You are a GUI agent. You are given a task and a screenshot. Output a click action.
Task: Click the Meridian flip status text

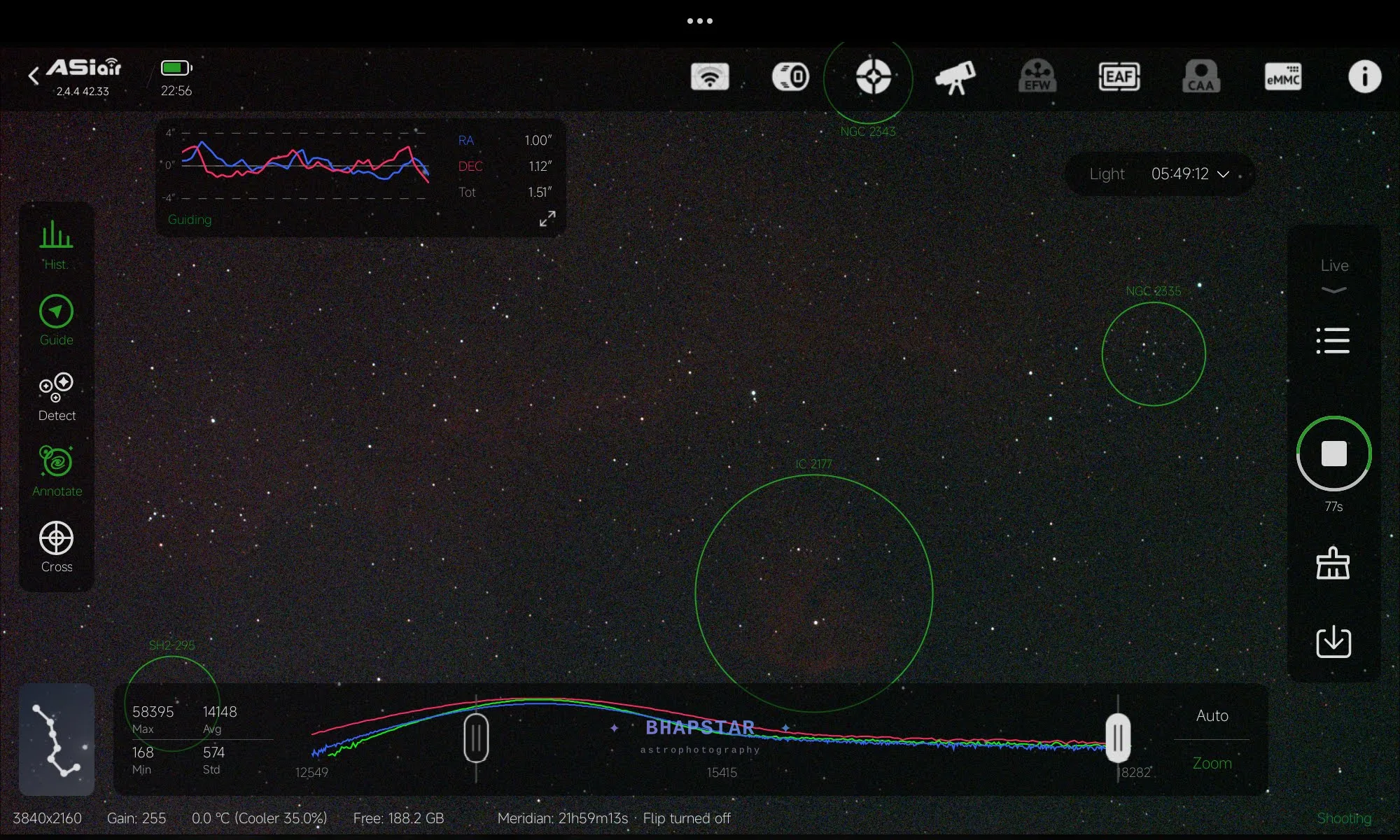614,818
